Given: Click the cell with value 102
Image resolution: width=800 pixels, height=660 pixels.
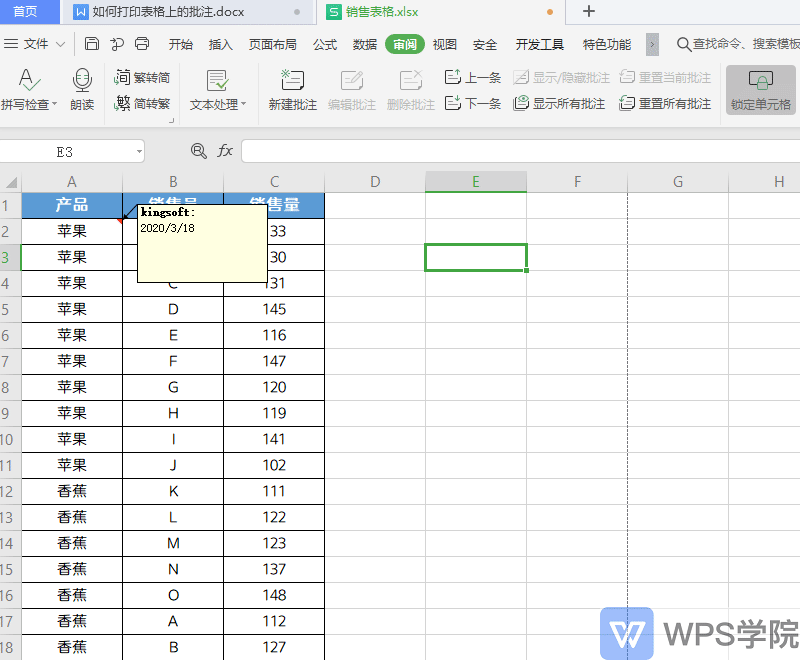Looking at the screenshot, I should pos(274,465).
